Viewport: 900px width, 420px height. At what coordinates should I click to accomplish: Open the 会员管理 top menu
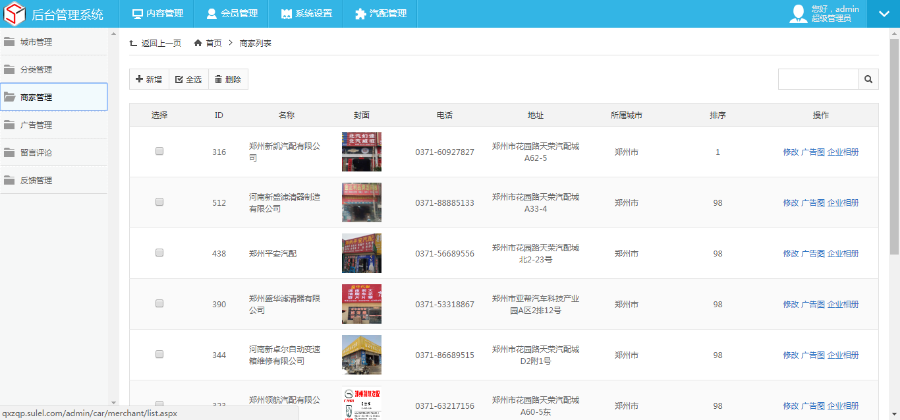click(232, 14)
